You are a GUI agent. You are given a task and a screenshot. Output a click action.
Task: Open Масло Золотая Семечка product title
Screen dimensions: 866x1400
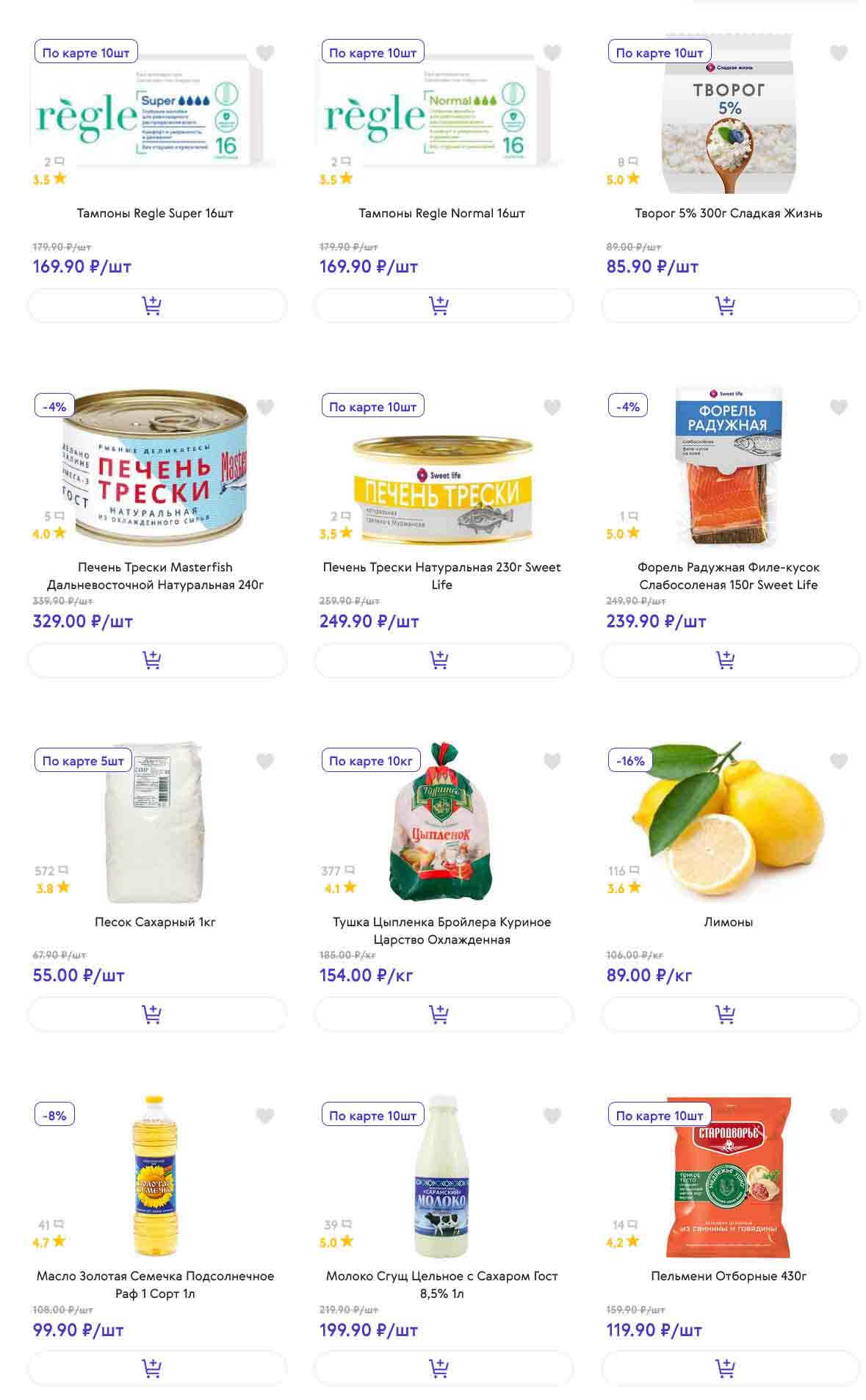(x=155, y=1285)
